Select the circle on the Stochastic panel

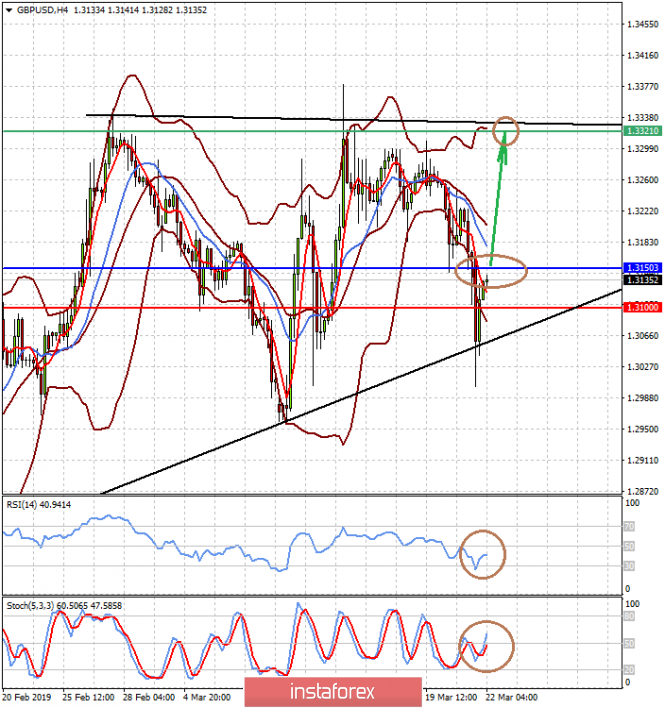(486, 647)
